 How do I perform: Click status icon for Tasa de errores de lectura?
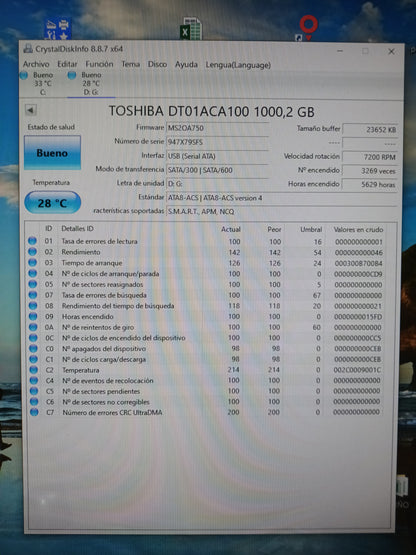32,241
